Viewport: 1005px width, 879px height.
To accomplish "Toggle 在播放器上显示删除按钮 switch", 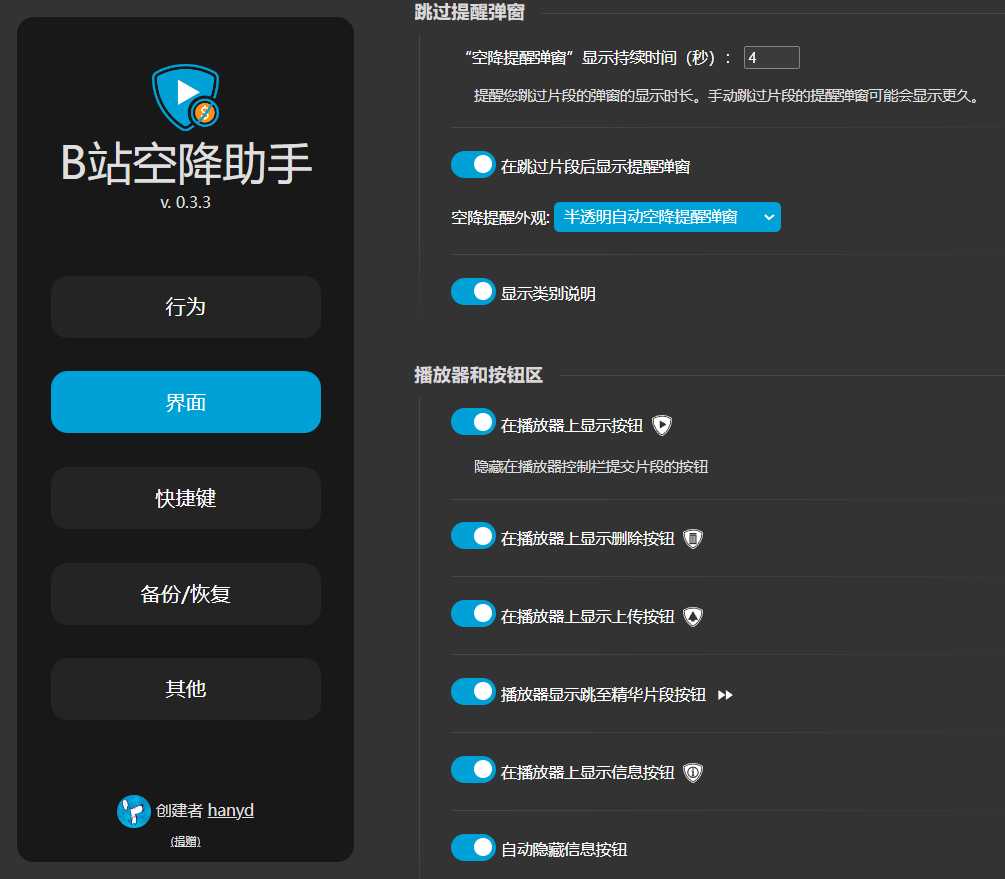I will (473, 536).
